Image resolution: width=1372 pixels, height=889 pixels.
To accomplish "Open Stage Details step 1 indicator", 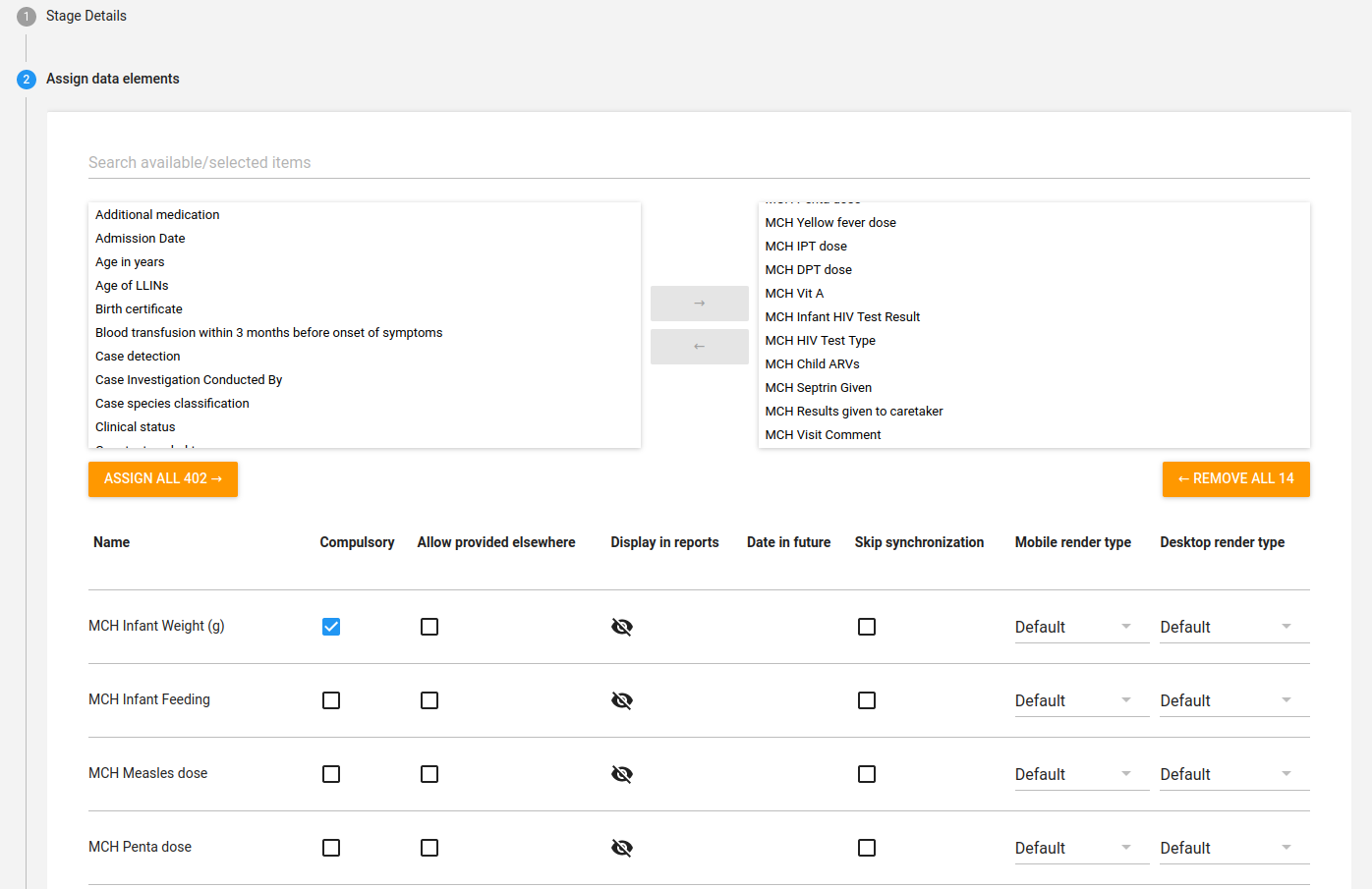I will coord(27,17).
